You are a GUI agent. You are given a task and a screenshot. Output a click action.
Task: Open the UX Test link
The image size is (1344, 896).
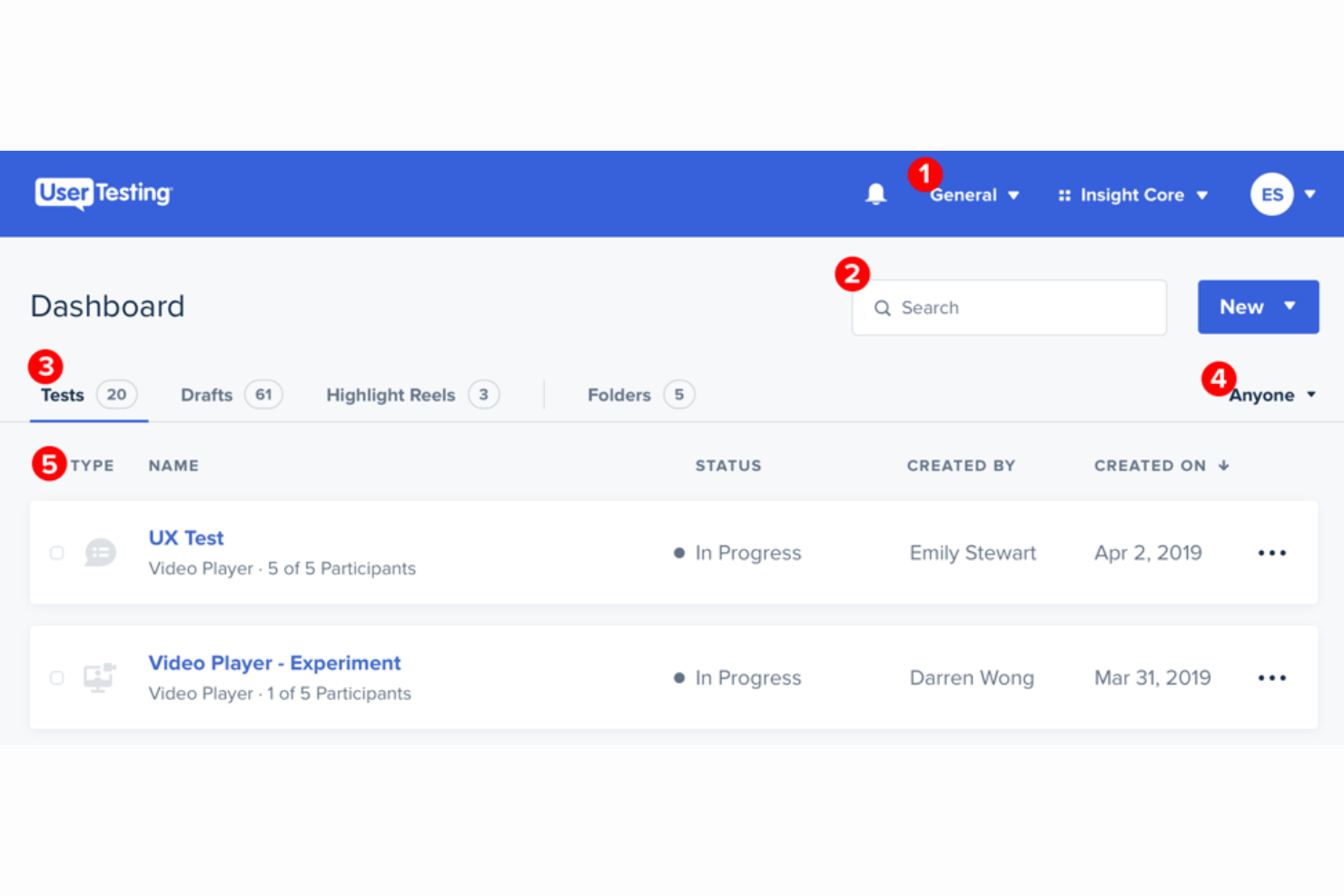185,537
